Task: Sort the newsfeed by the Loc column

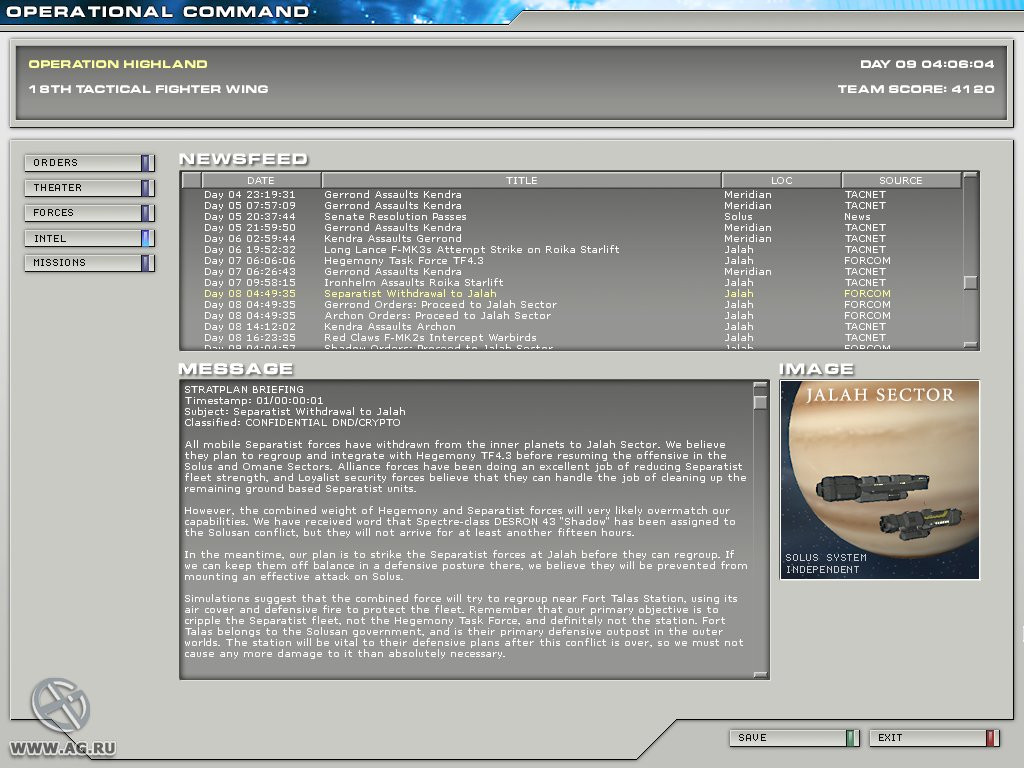Action: [x=781, y=180]
